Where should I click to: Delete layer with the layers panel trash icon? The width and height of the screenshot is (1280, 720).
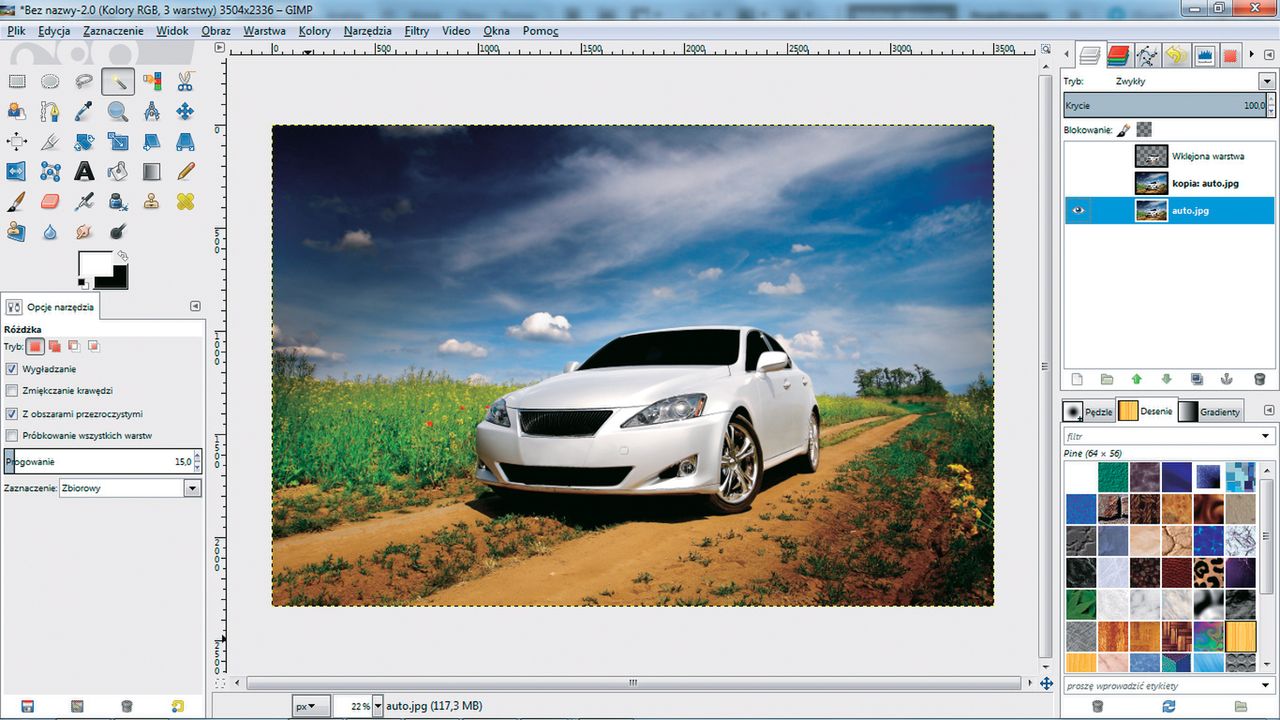[1259, 379]
